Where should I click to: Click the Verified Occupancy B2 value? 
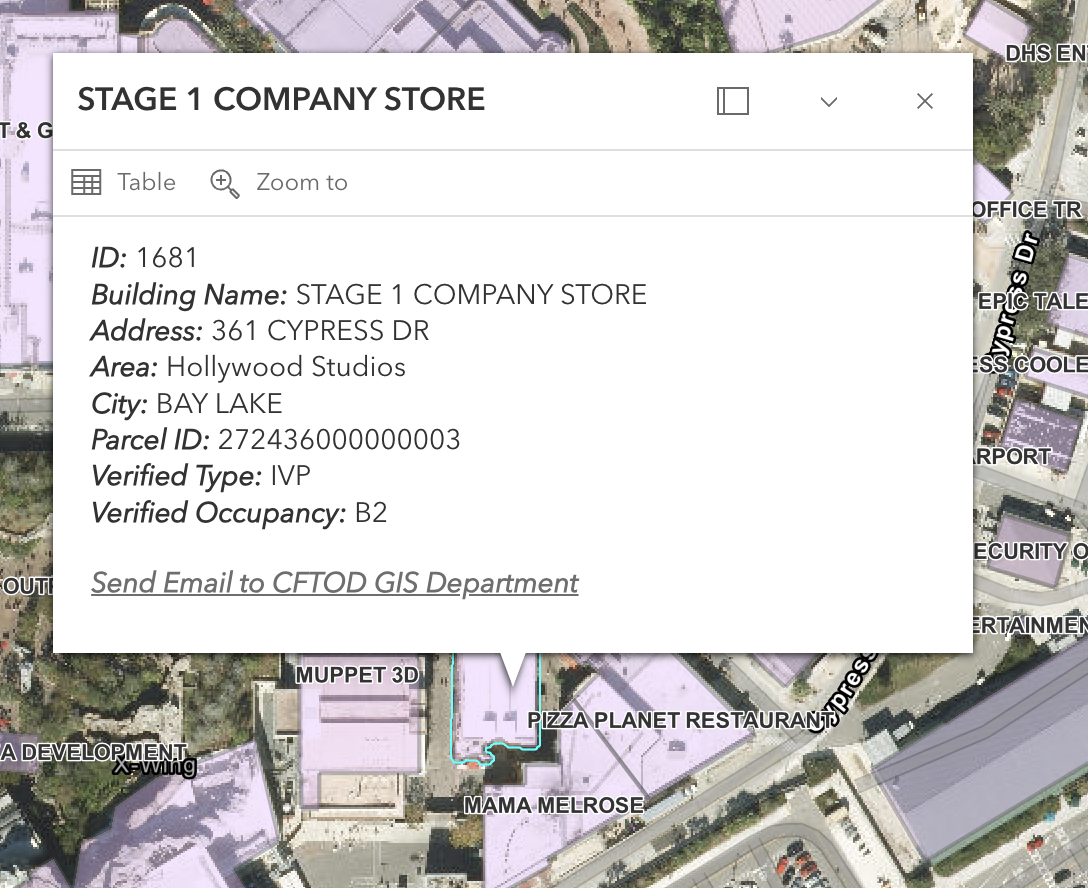tap(371, 513)
